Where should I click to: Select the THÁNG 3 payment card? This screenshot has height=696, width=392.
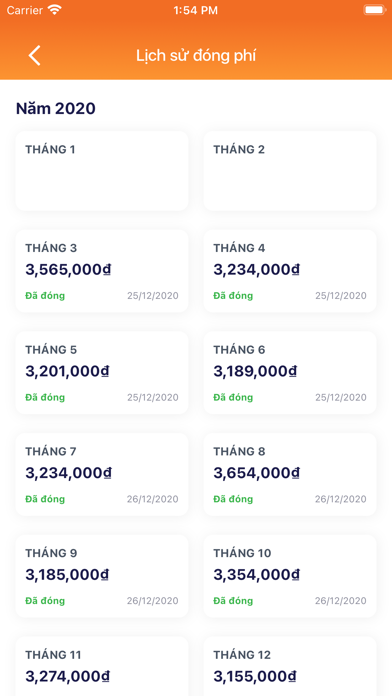(x=102, y=271)
